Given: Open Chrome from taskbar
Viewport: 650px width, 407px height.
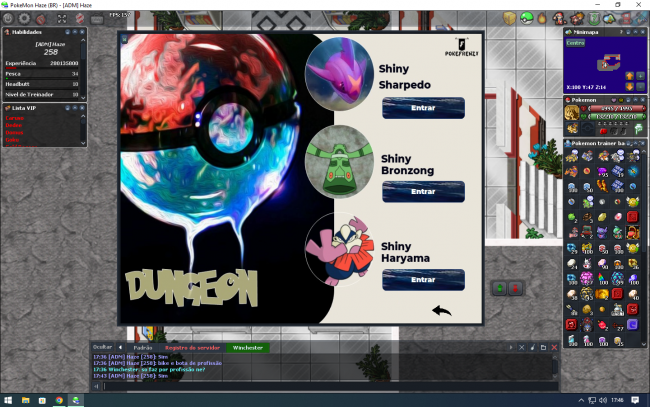Looking at the screenshot, I should point(59,400).
